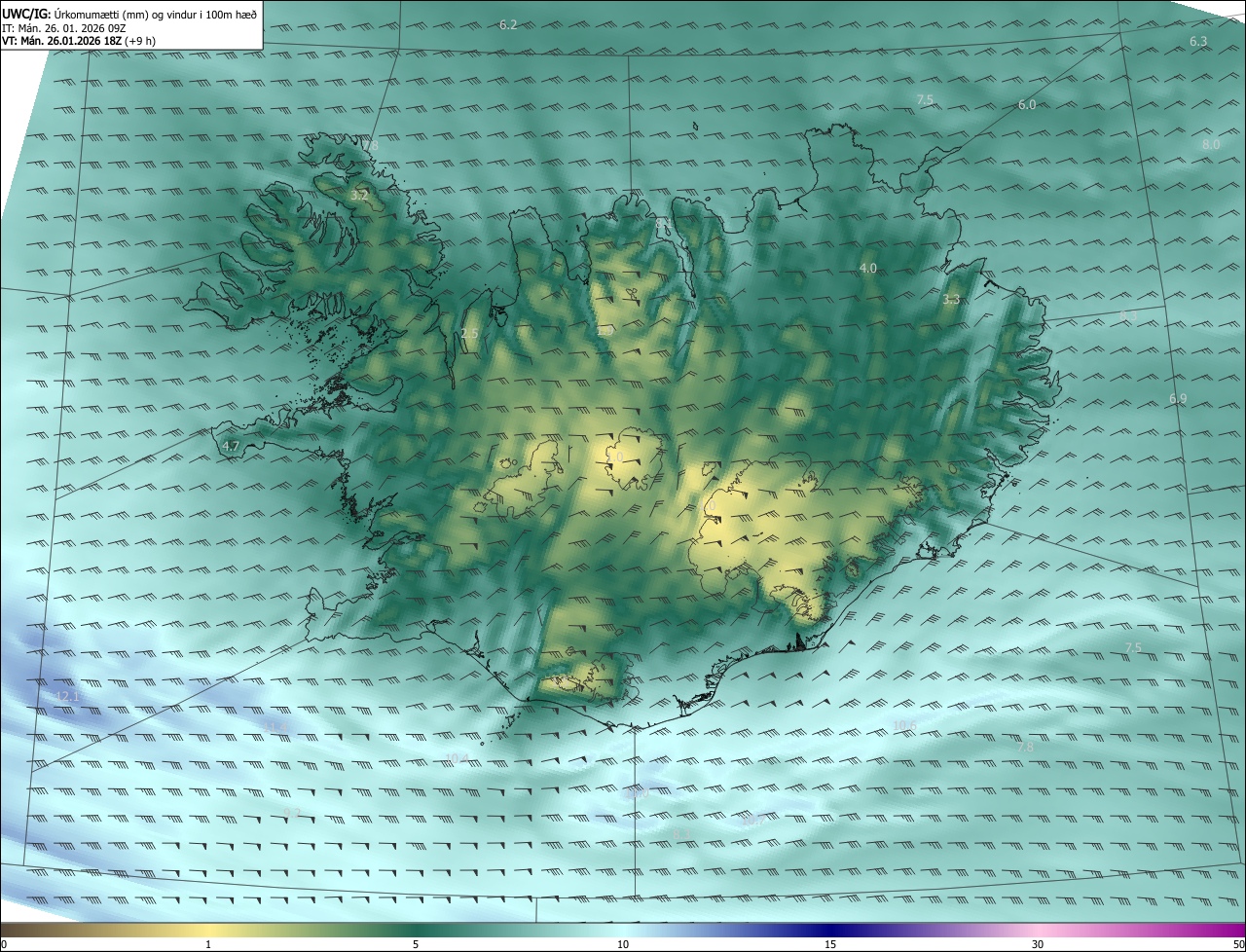Screen dimensions: 1246x952
Task: Click the 10.4 value label on the map
Action: [456, 758]
